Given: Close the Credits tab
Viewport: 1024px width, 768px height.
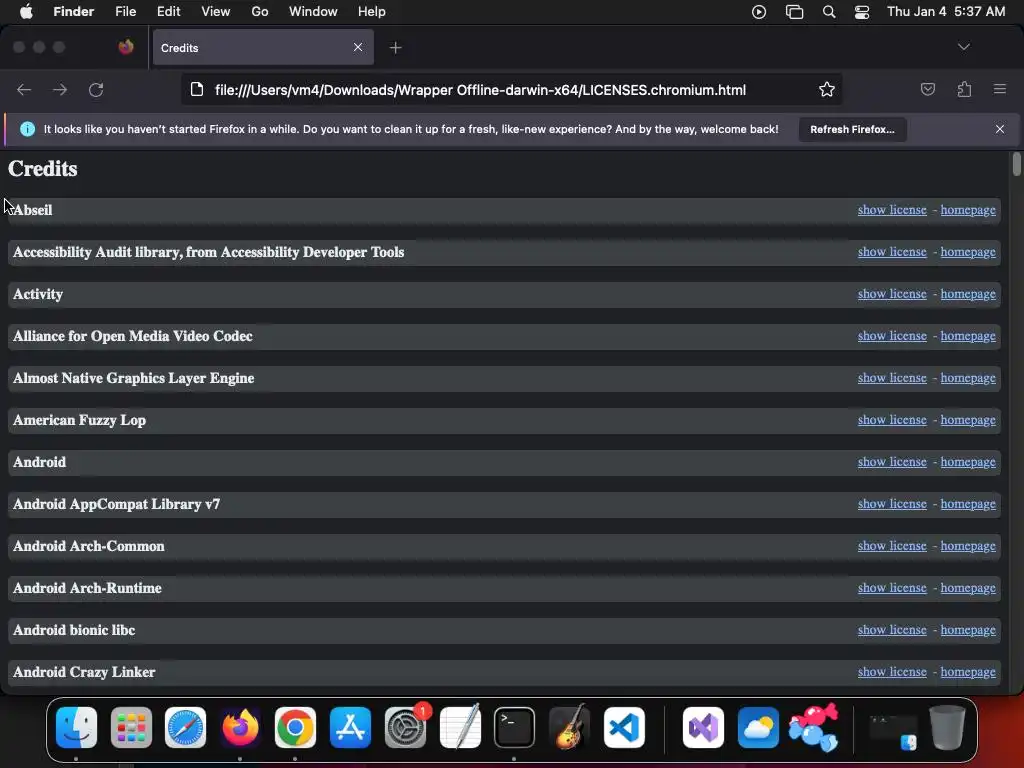Looking at the screenshot, I should pos(358,47).
